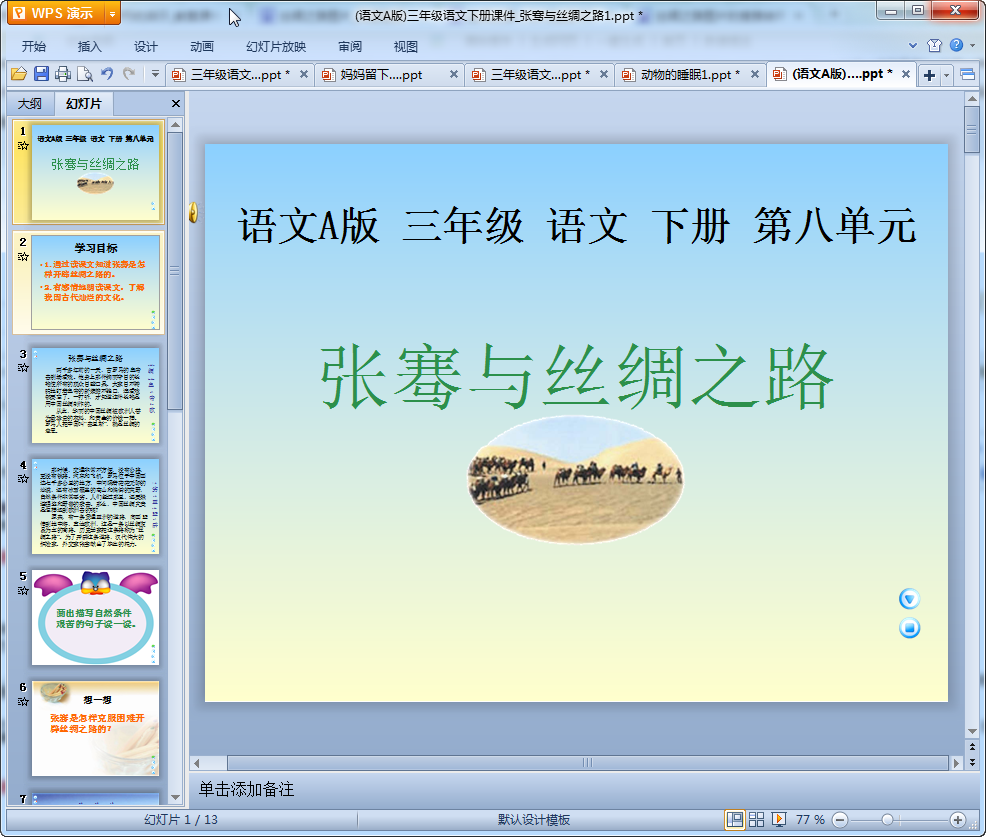This screenshot has height=837, width=986.
Task: Undo the last action
Action: pyautogui.click(x=107, y=74)
